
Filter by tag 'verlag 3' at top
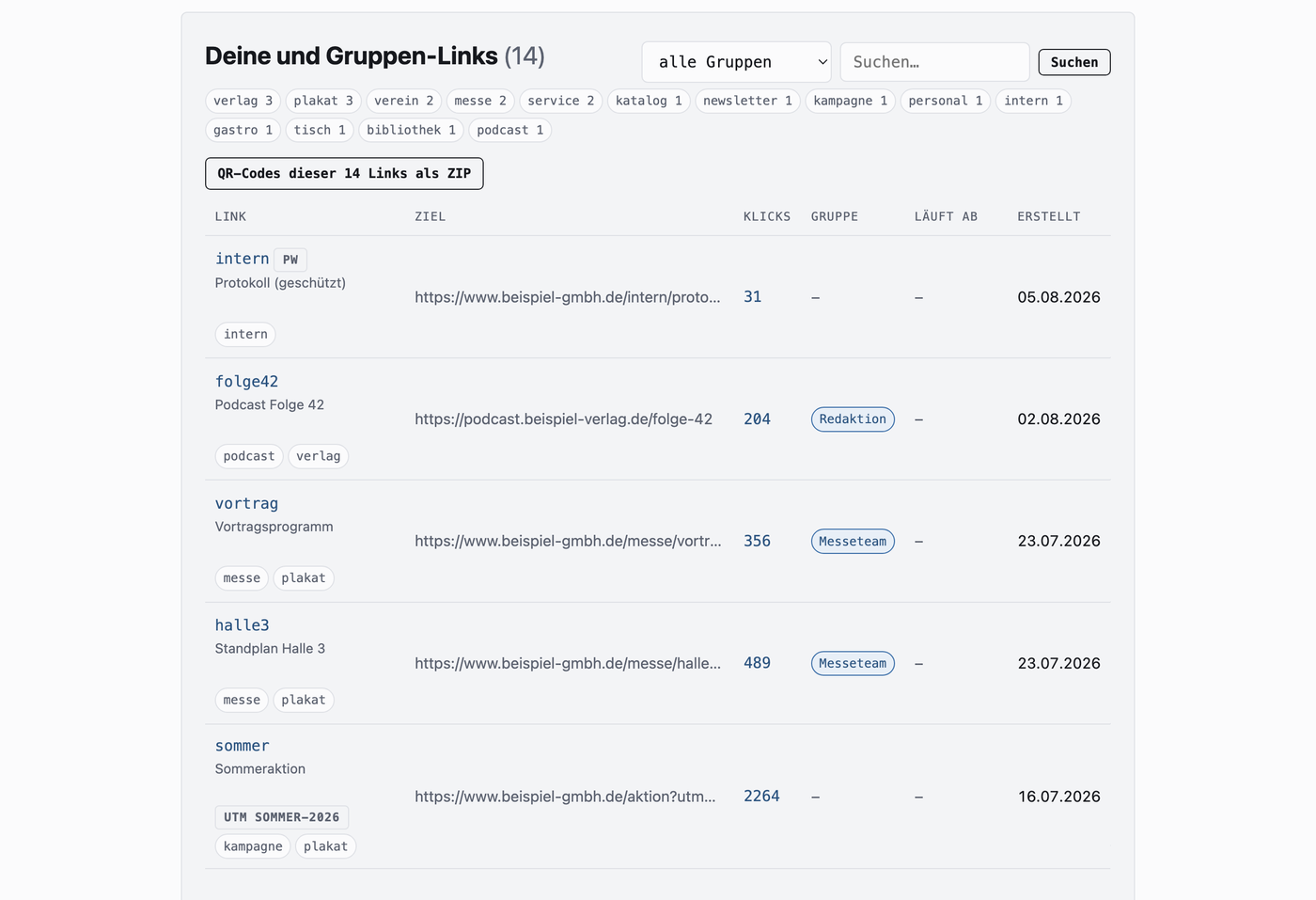pyautogui.click(x=243, y=101)
